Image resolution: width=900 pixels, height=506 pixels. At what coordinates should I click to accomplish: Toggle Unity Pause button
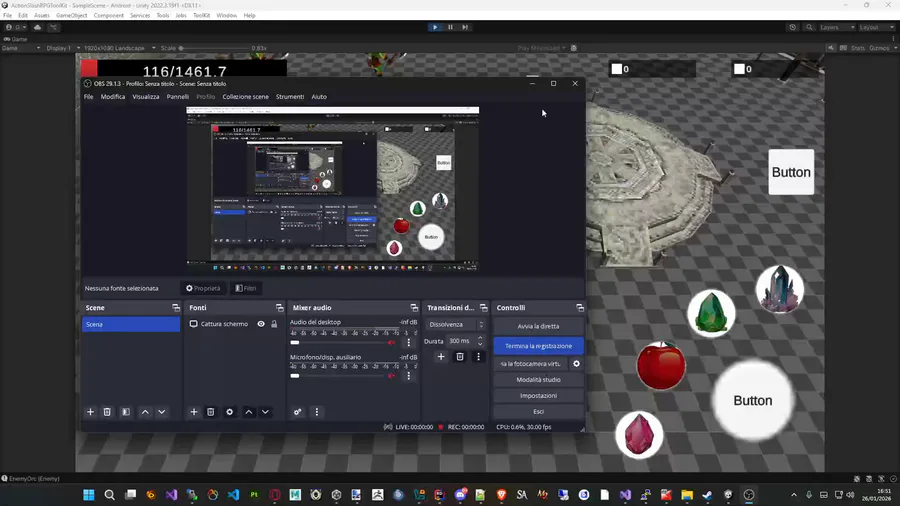point(450,27)
